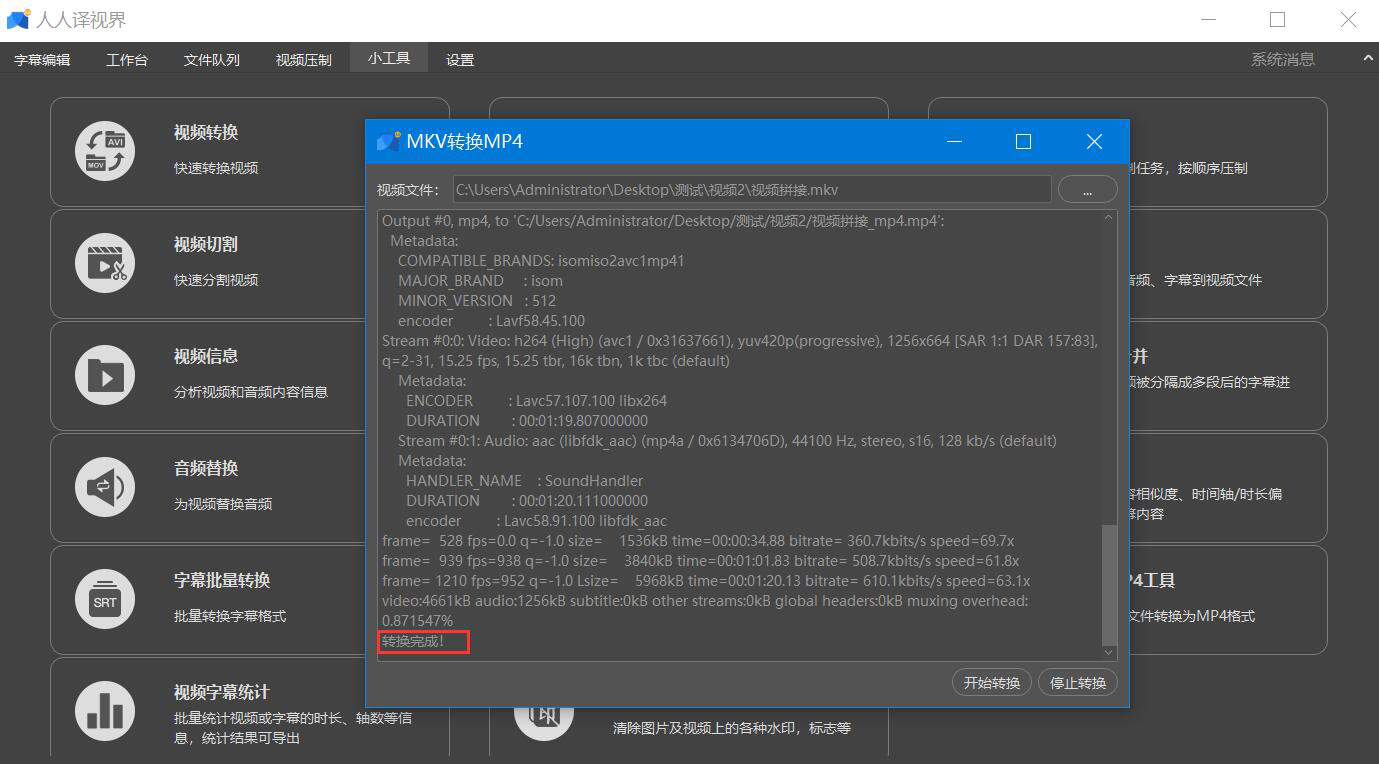Switch to the 工作台 tab

tap(127, 60)
